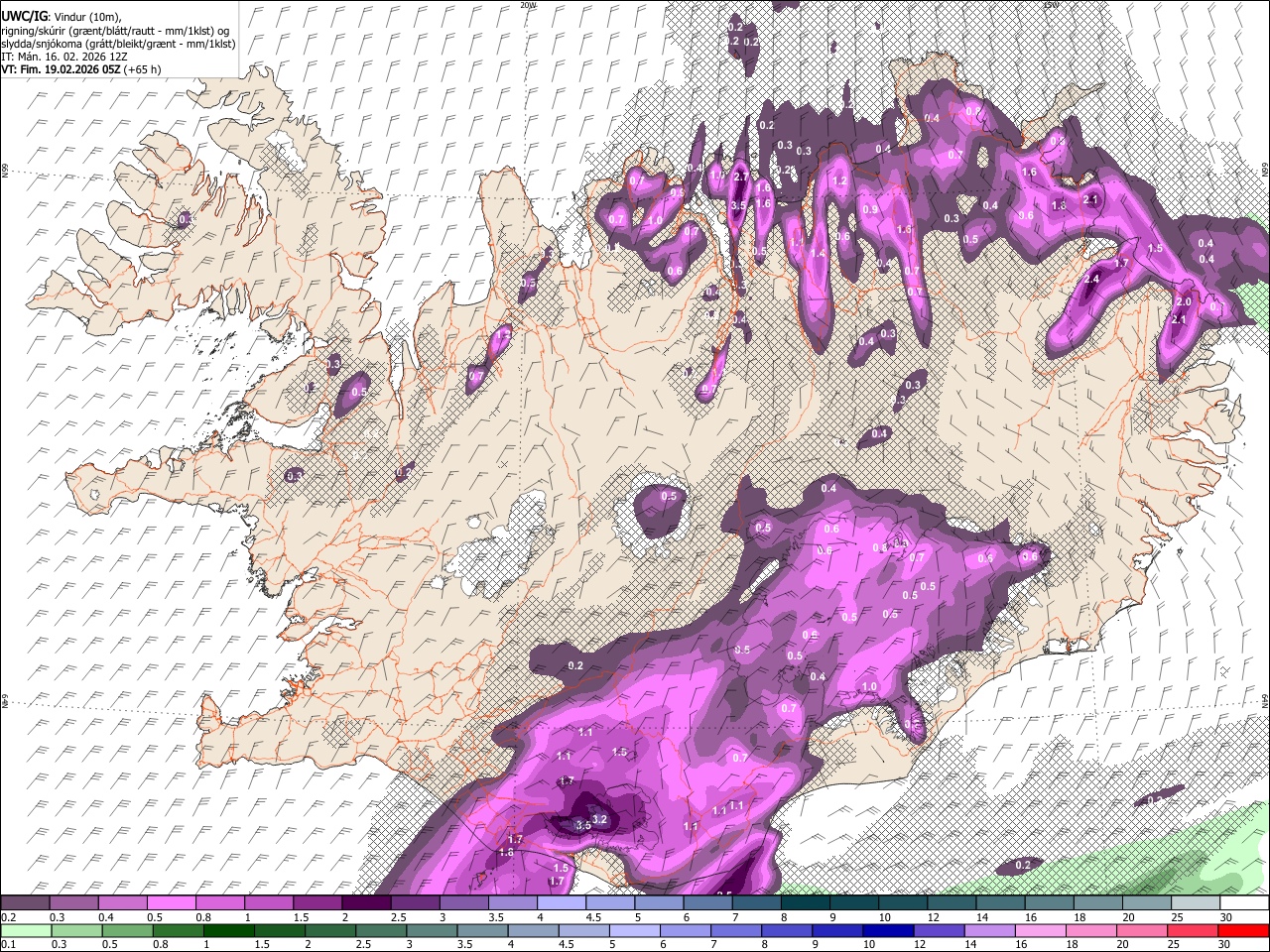Select deep blue swatch between 10 and 12, green scale
This screenshot has width=1270, height=952.
889,930
